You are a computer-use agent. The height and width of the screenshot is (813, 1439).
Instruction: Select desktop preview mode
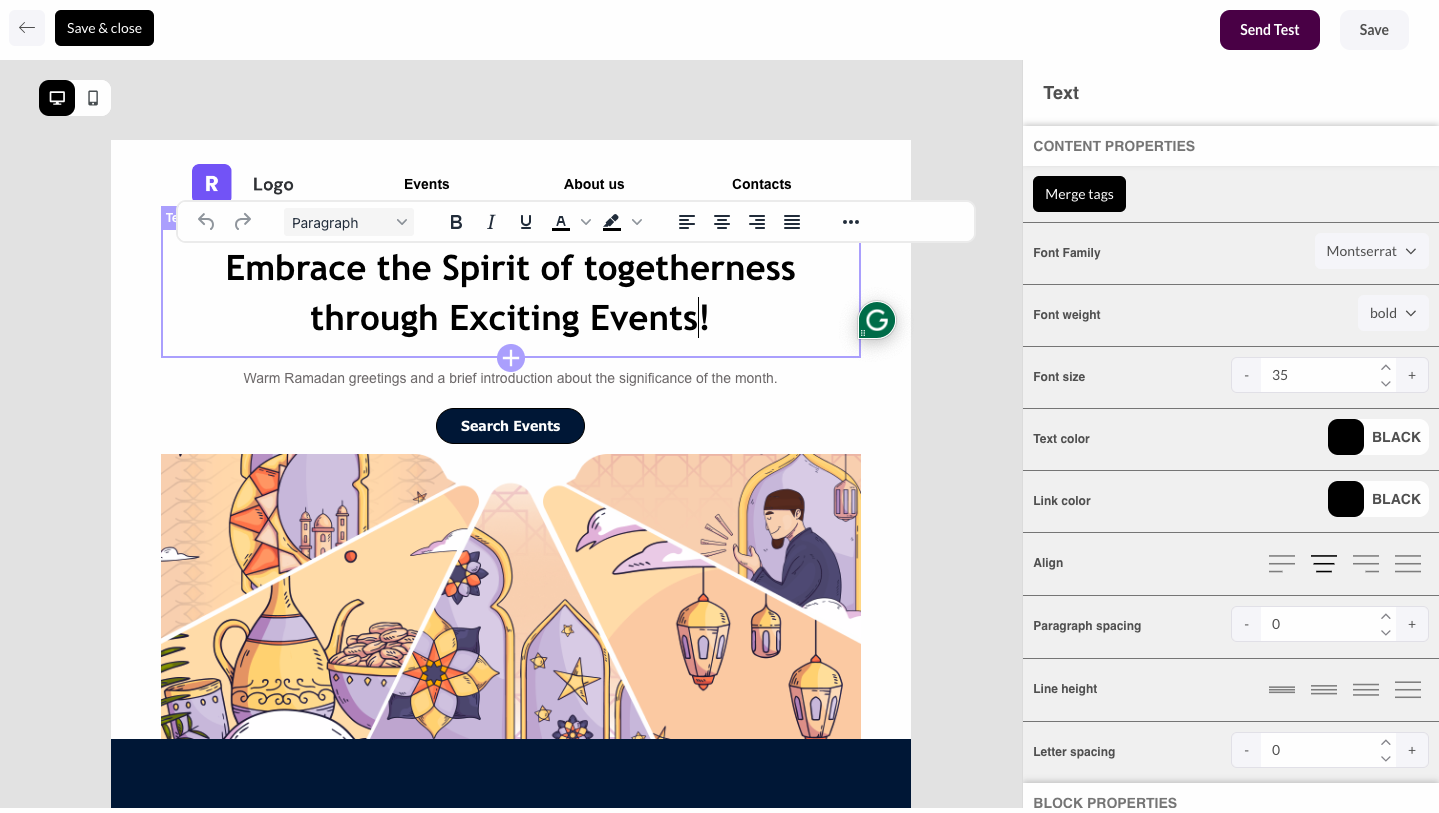56,97
